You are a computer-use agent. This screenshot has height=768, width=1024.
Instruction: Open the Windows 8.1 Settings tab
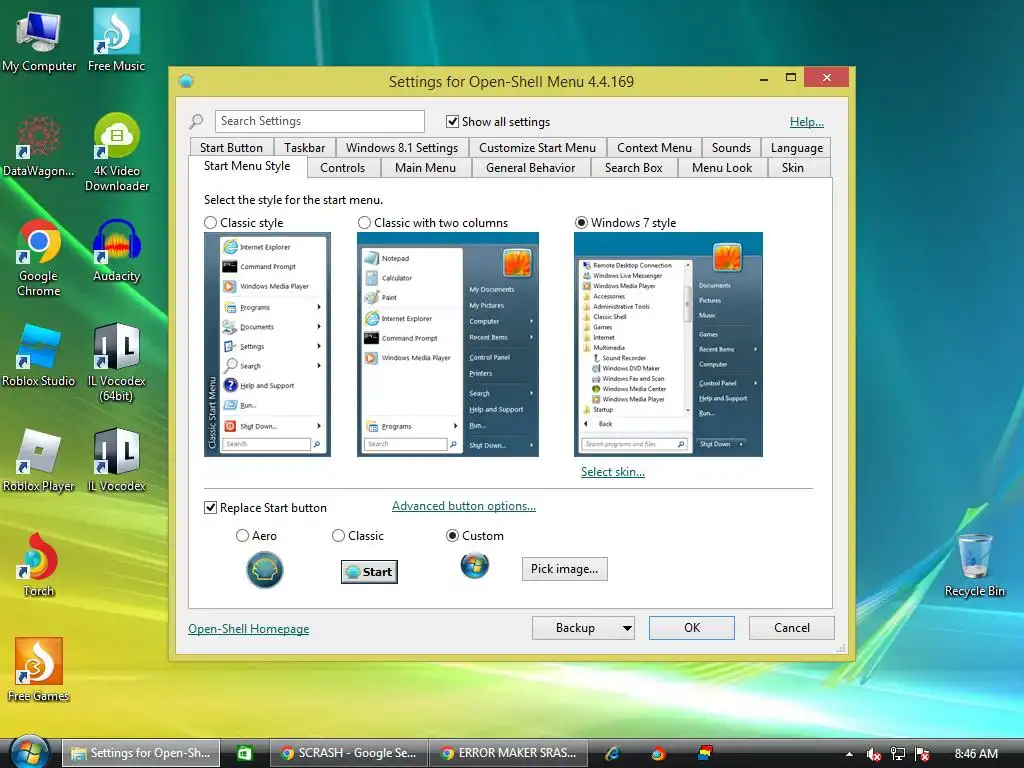[402, 148]
